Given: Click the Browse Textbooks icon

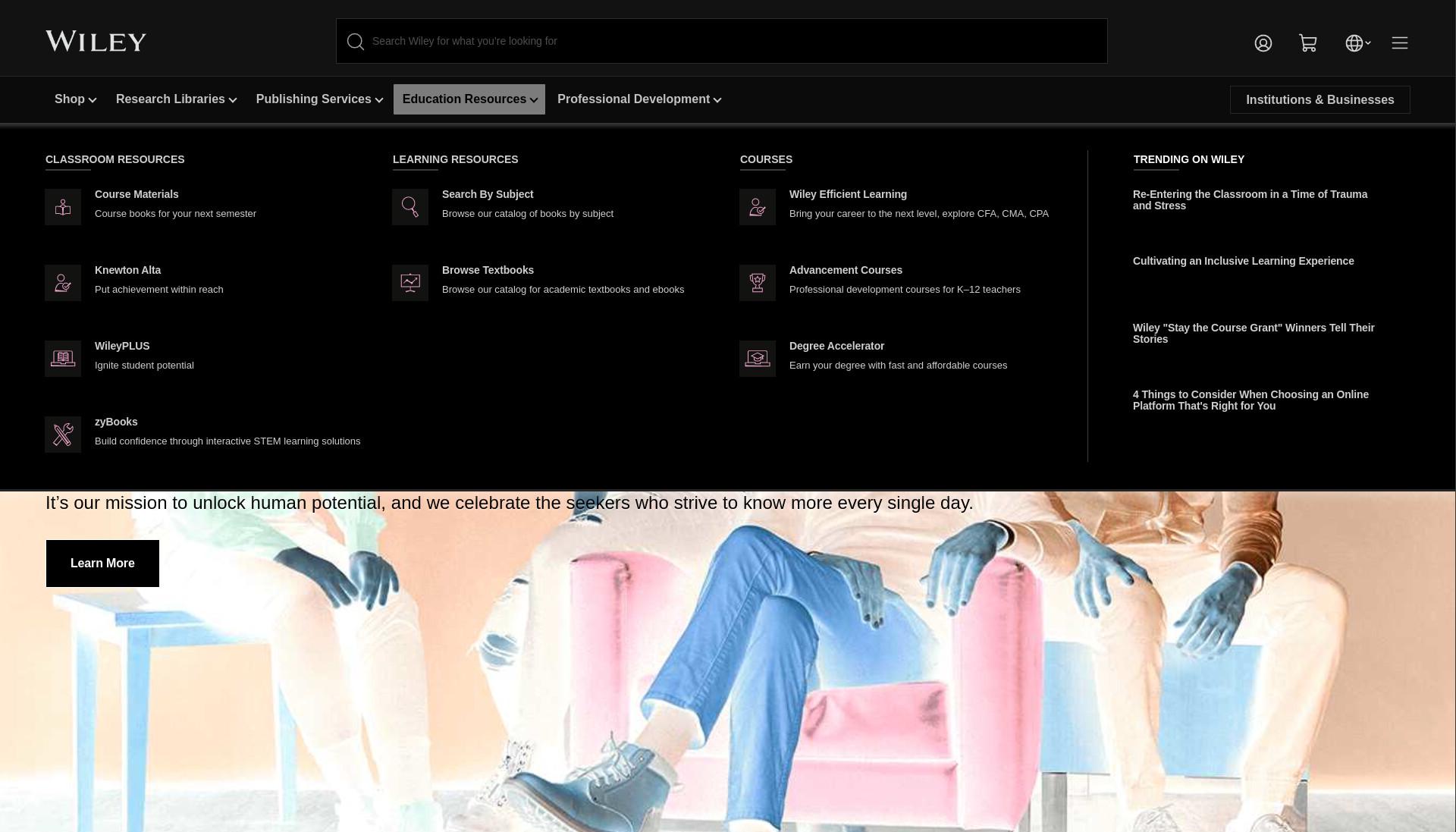Looking at the screenshot, I should pyautogui.click(x=410, y=283).
